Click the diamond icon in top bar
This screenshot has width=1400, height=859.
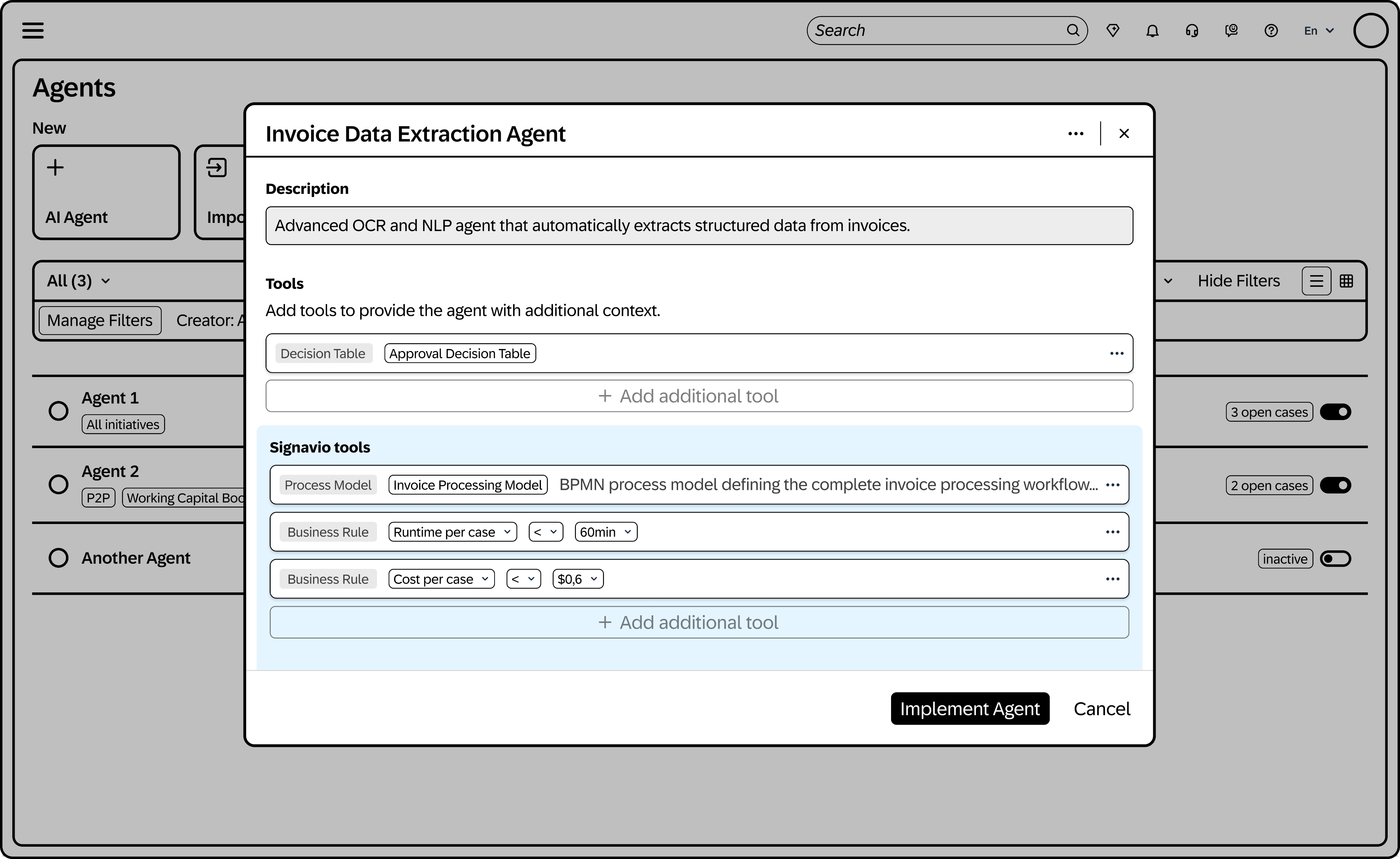(1113, 31)
